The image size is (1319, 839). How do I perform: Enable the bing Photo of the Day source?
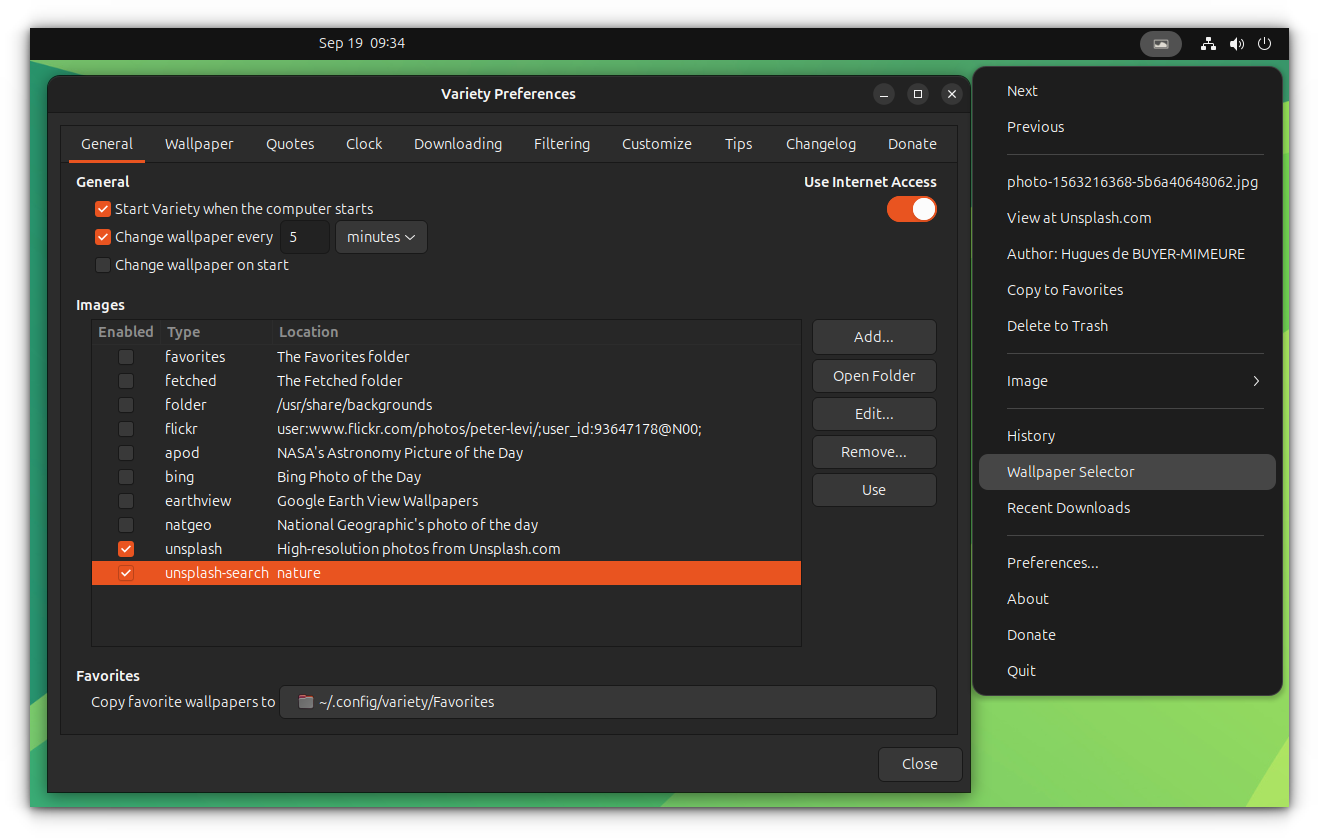pyautogui.click(x=125, y=476)
